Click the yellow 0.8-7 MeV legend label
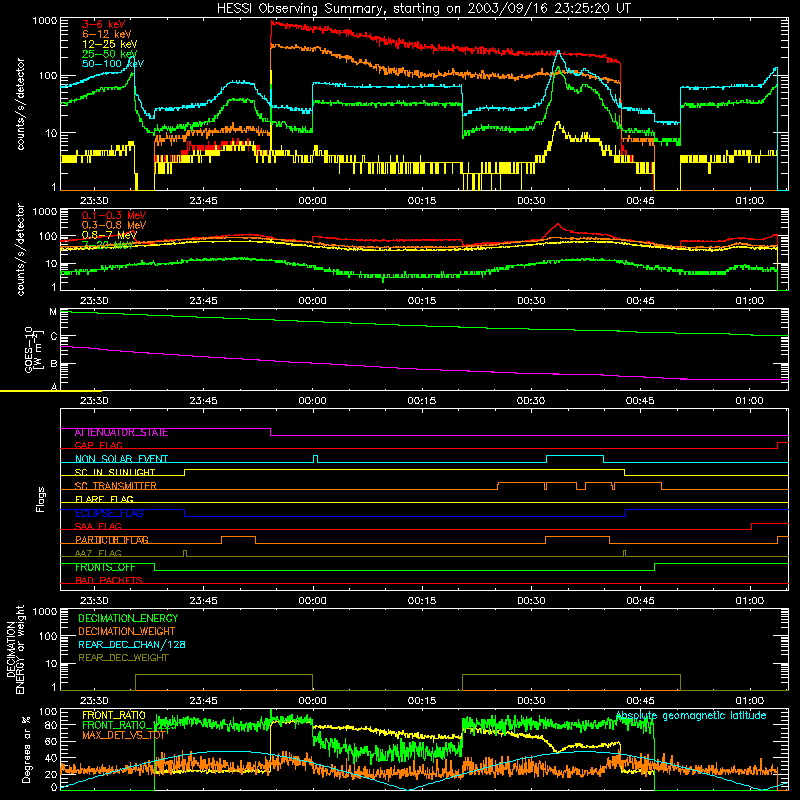 [109, 235]
